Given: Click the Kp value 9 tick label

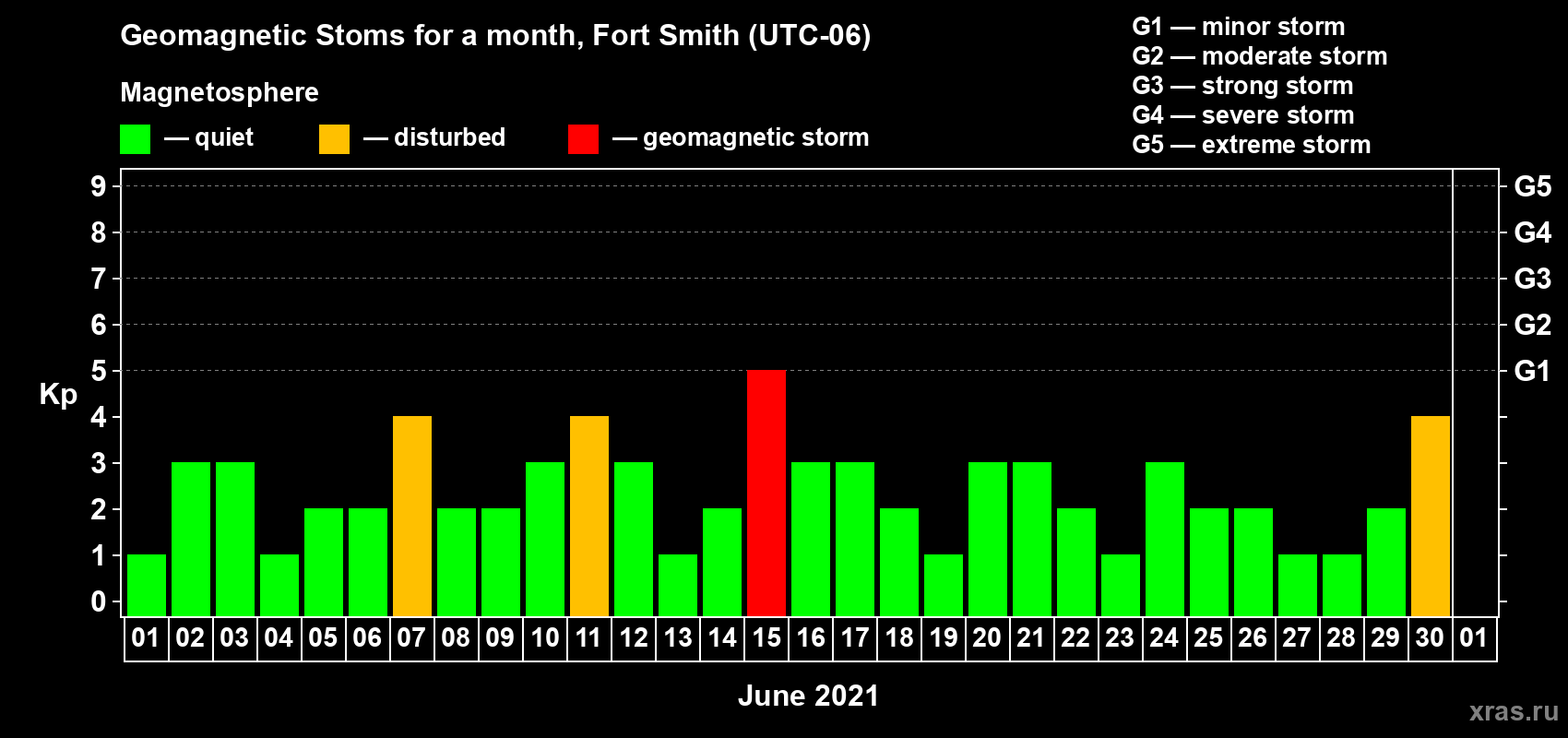Looking at the screenshot, I should coord(99,186).
